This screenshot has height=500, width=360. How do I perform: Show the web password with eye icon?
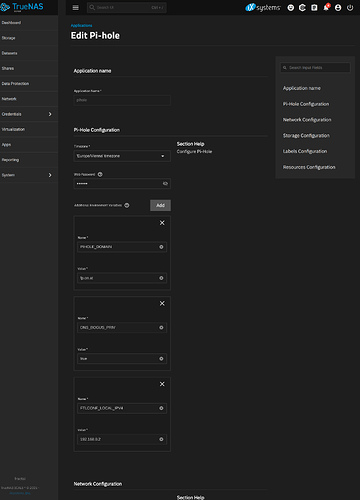click(x=165, y=184)
